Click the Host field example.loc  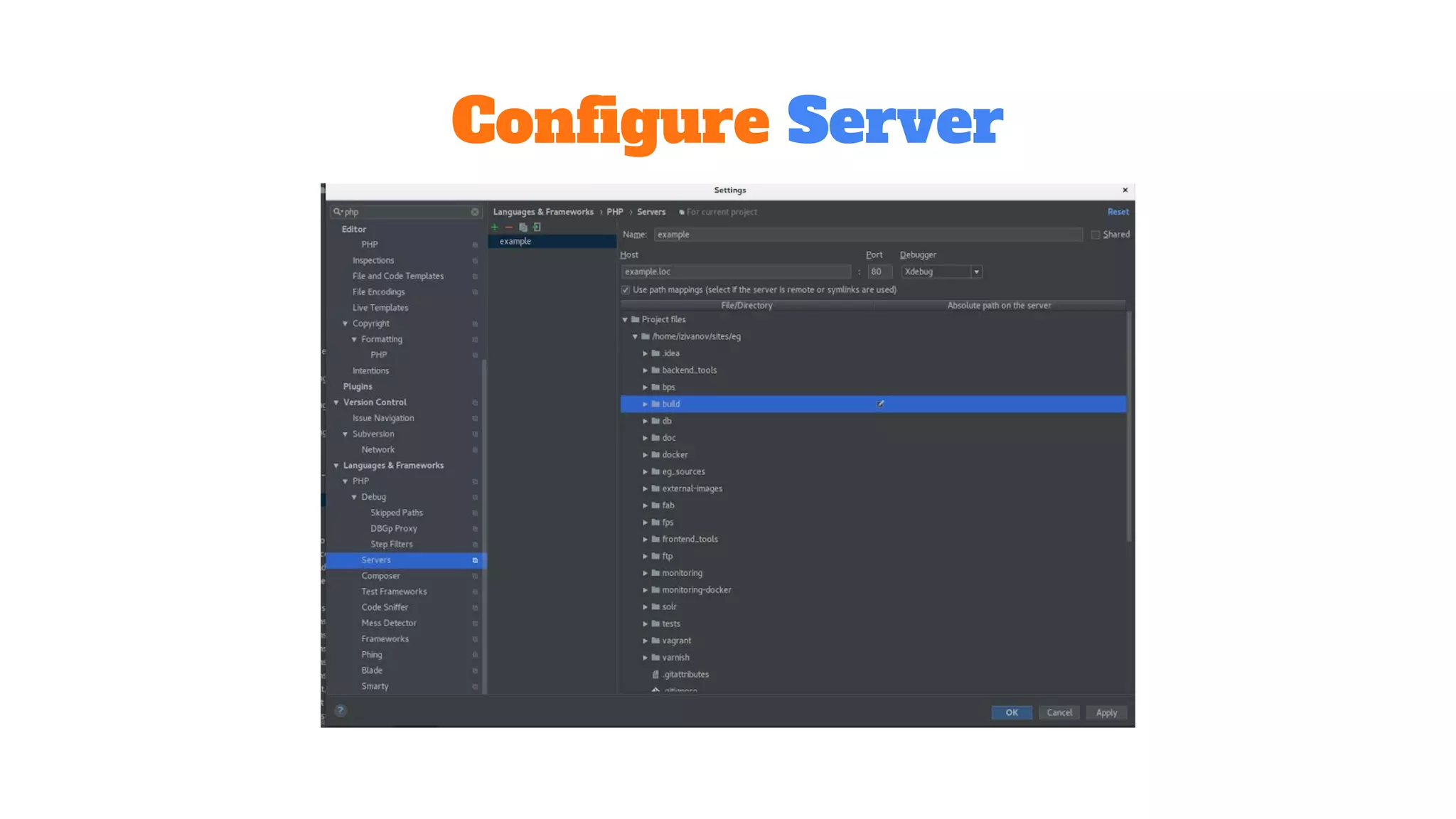tap(736, 272)
